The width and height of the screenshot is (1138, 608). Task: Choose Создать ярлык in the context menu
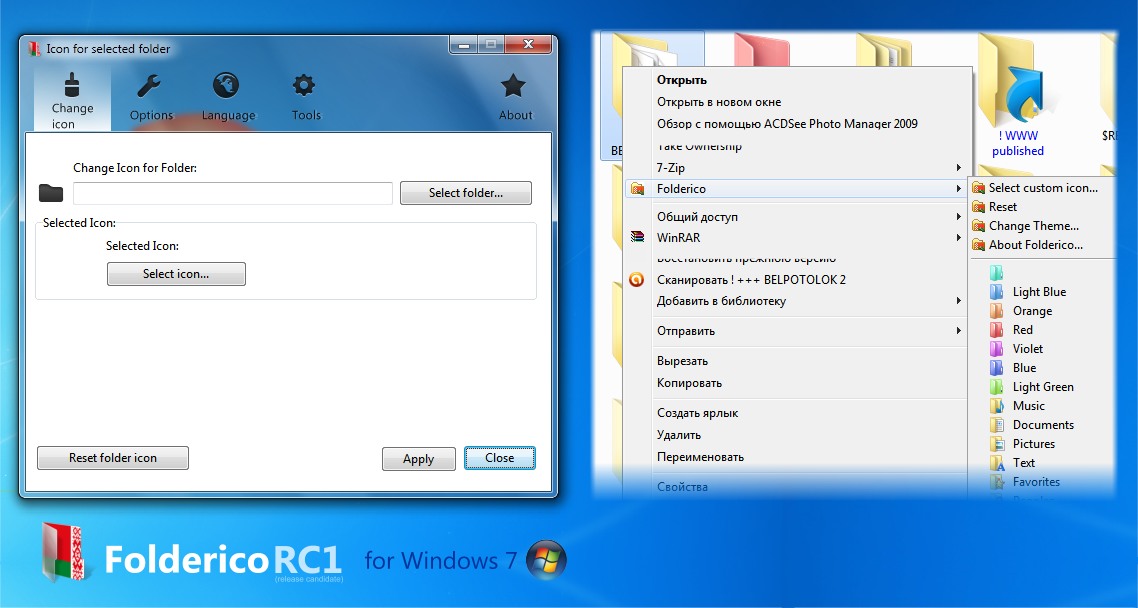(798, 413)
